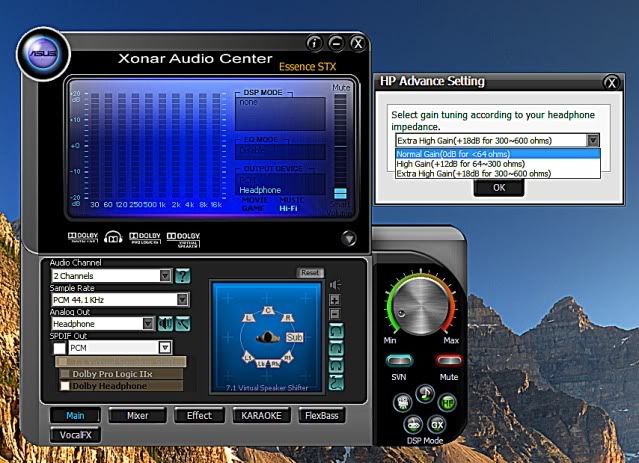639x463 pixels.
Task: Select the Center (C) speaker icon
Action: [267, 311]
